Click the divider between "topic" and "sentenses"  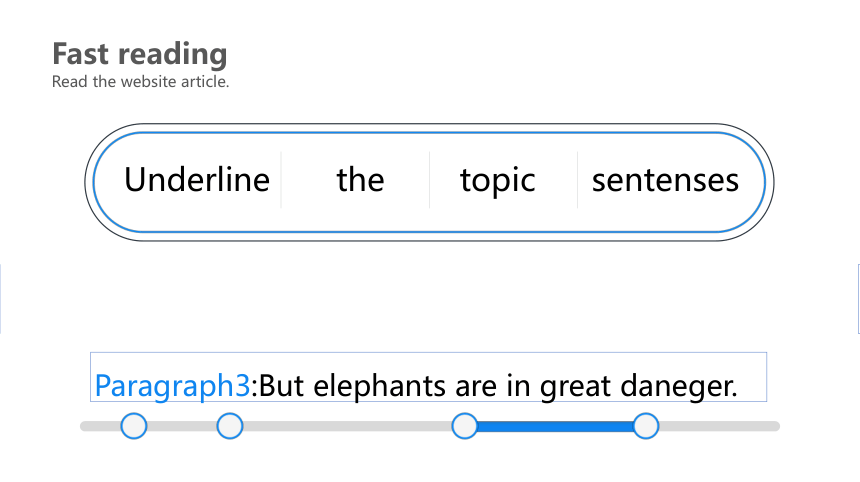click(578, 180)
